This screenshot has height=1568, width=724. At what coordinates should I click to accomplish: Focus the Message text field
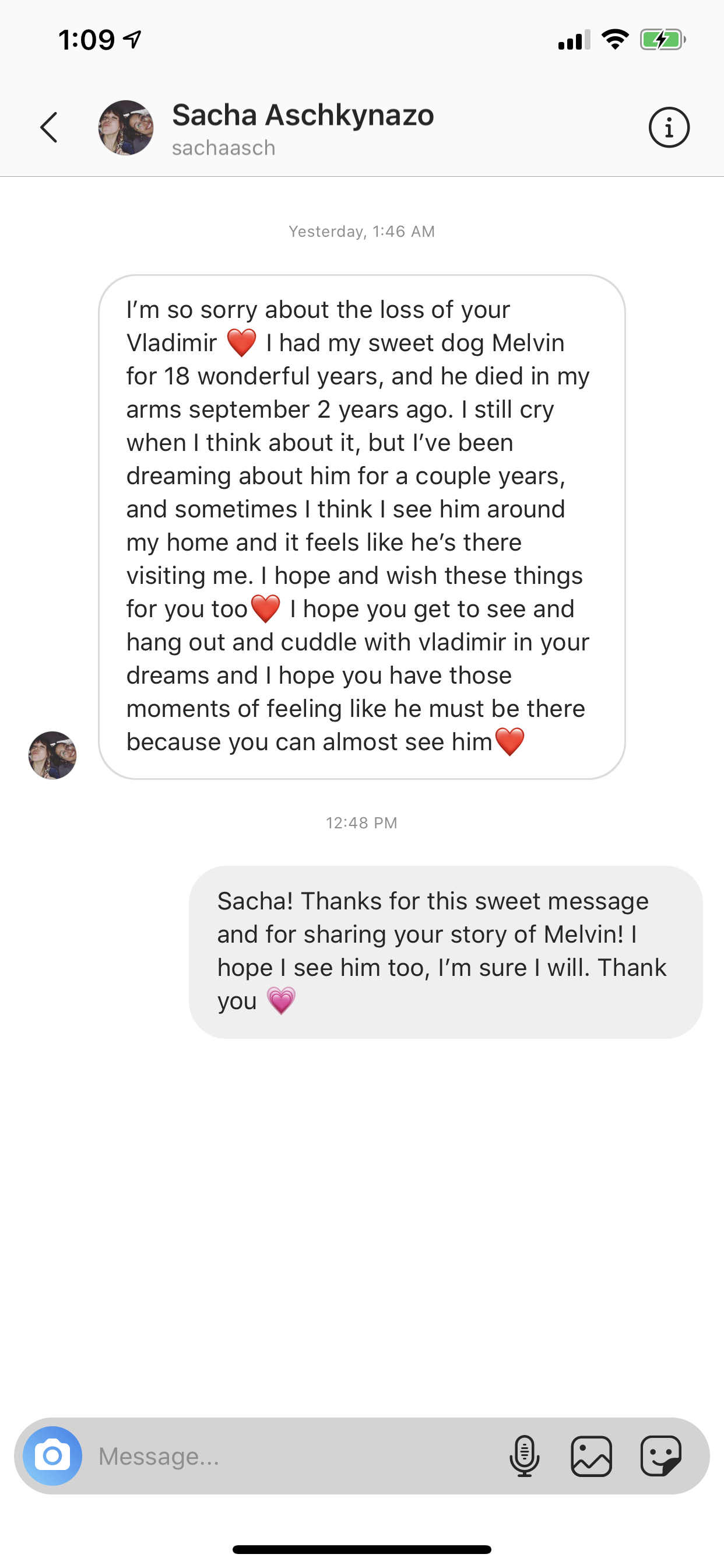[292, 1456]
